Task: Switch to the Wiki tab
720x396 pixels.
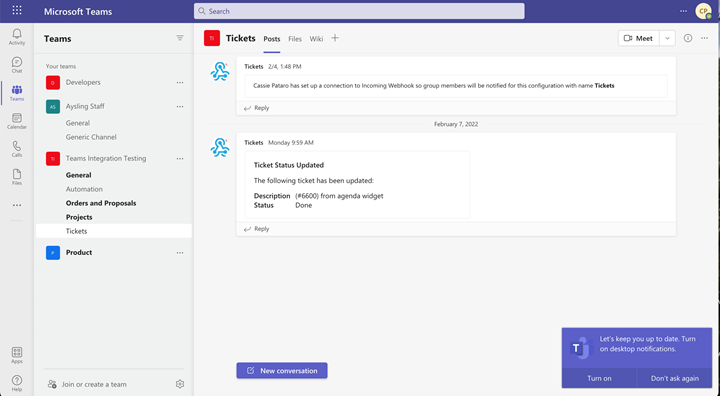Action: tap(316, 39)
